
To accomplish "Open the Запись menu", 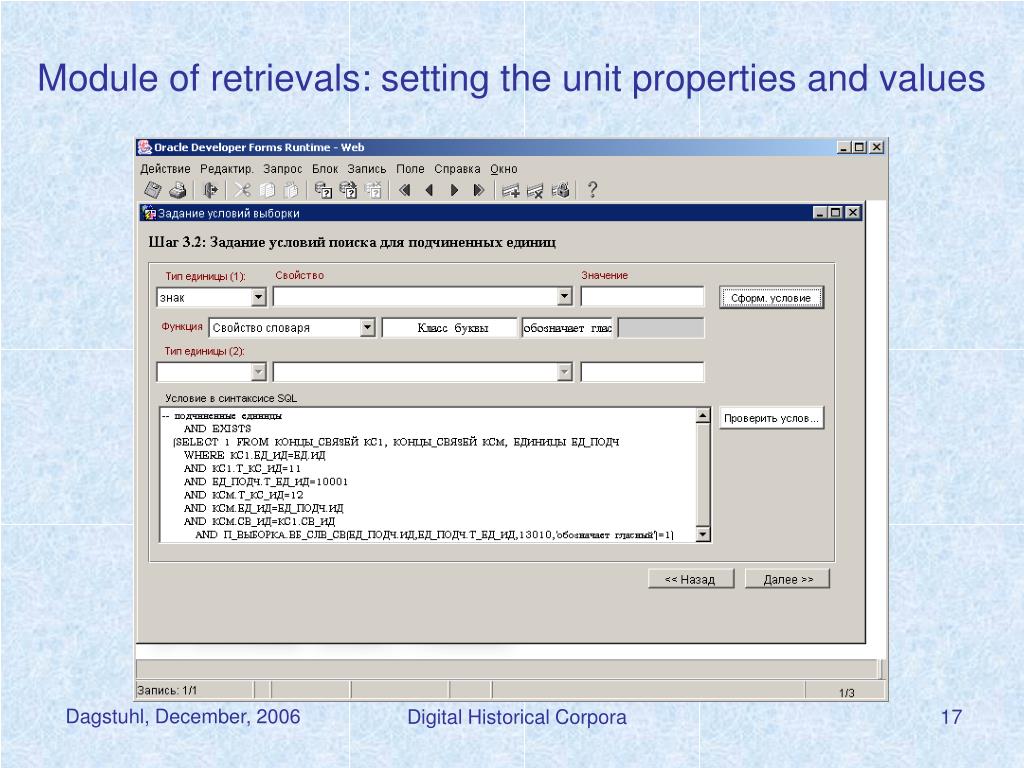I will [366, 169].
